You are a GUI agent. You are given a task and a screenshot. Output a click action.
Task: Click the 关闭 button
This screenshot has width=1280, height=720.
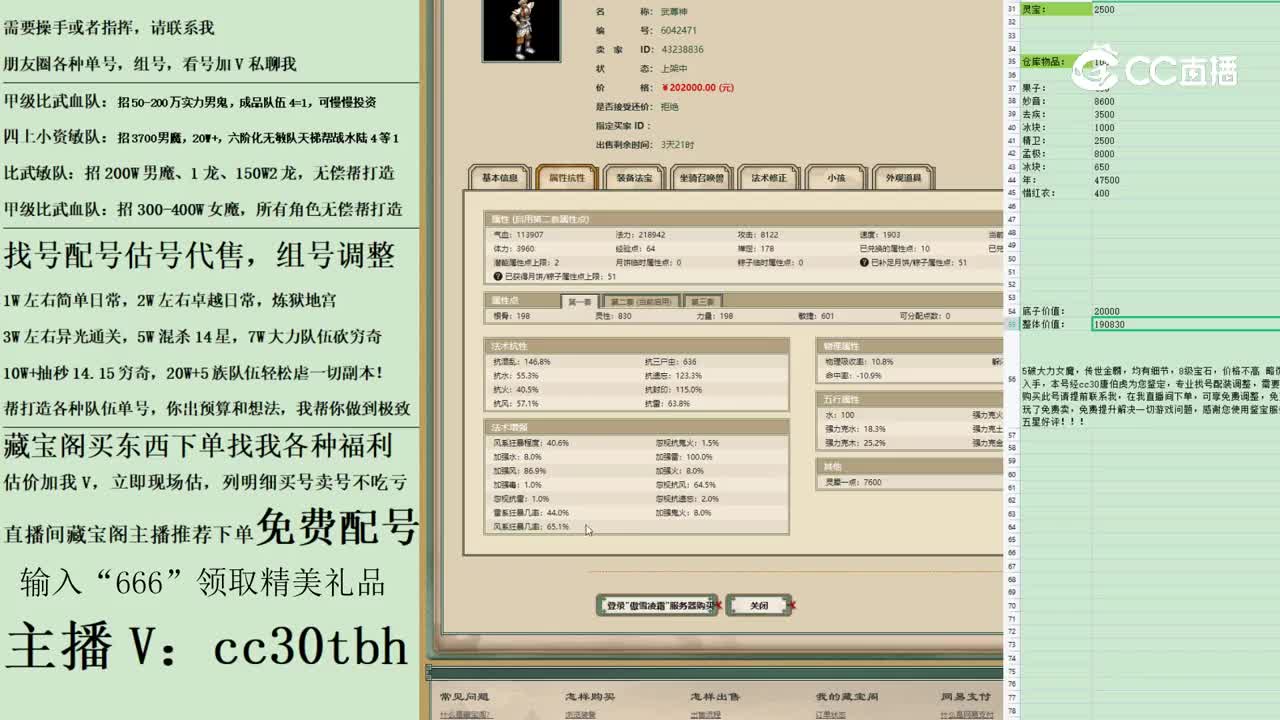pos(759,605)
